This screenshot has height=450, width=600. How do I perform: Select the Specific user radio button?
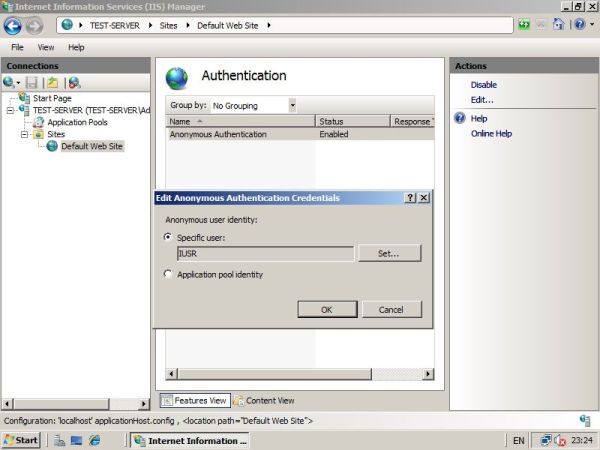point(168,237)
